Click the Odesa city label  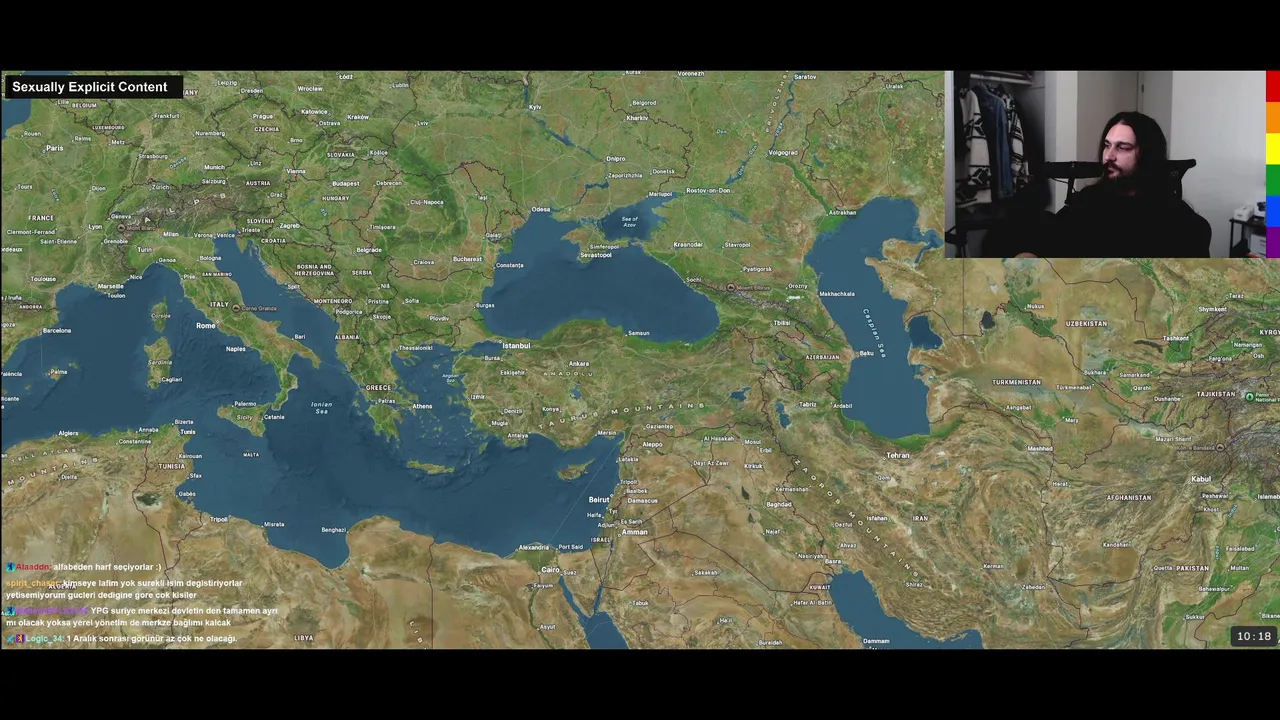[x=541, y=210]
